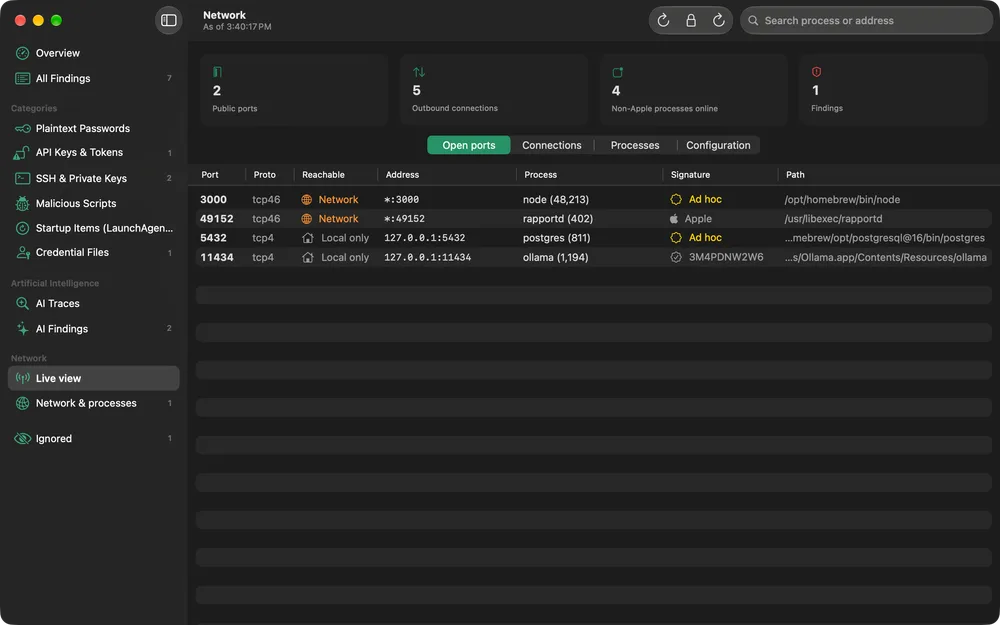
Task: Click address 127.0.0.1:5432
Action: pyautogui.click(x=425, y=238)
